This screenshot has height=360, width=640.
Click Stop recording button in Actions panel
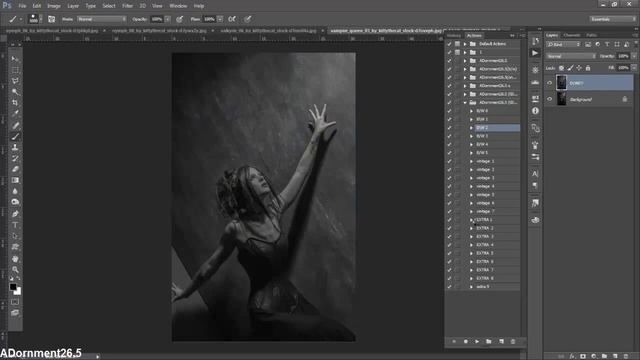click(x=454, y=342)
